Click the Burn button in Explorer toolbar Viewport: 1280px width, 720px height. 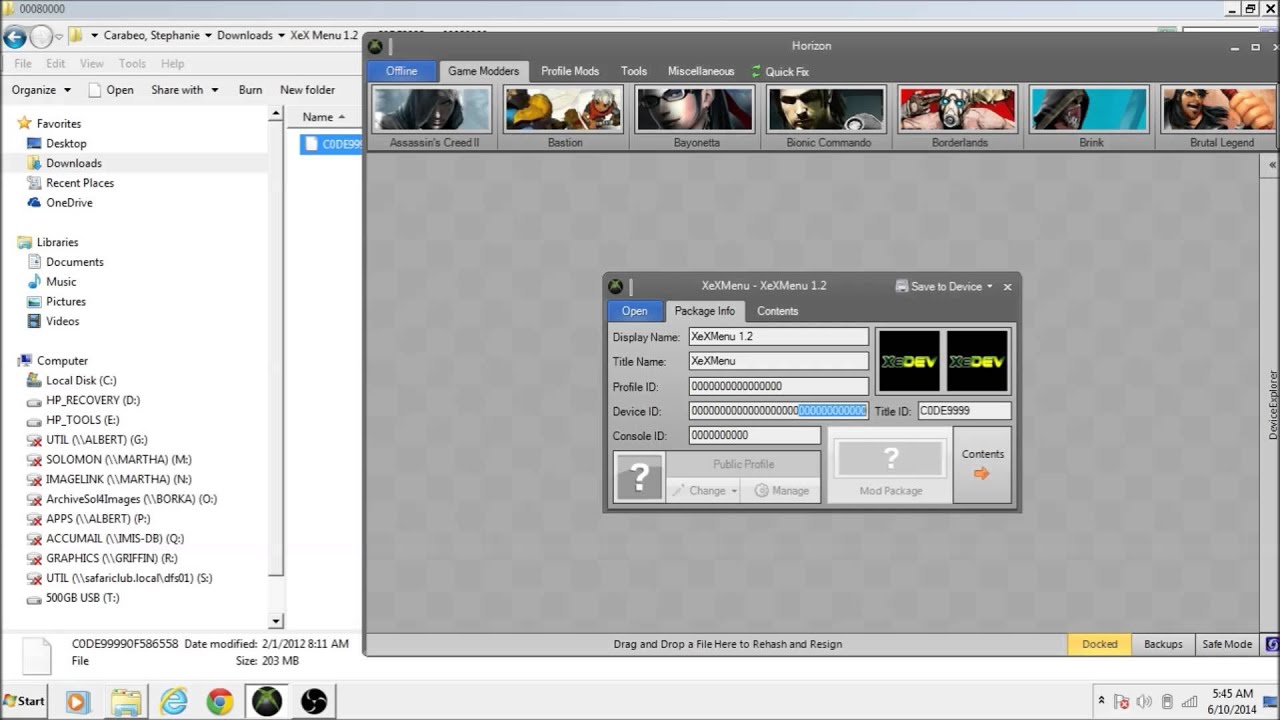click(250, 90)
